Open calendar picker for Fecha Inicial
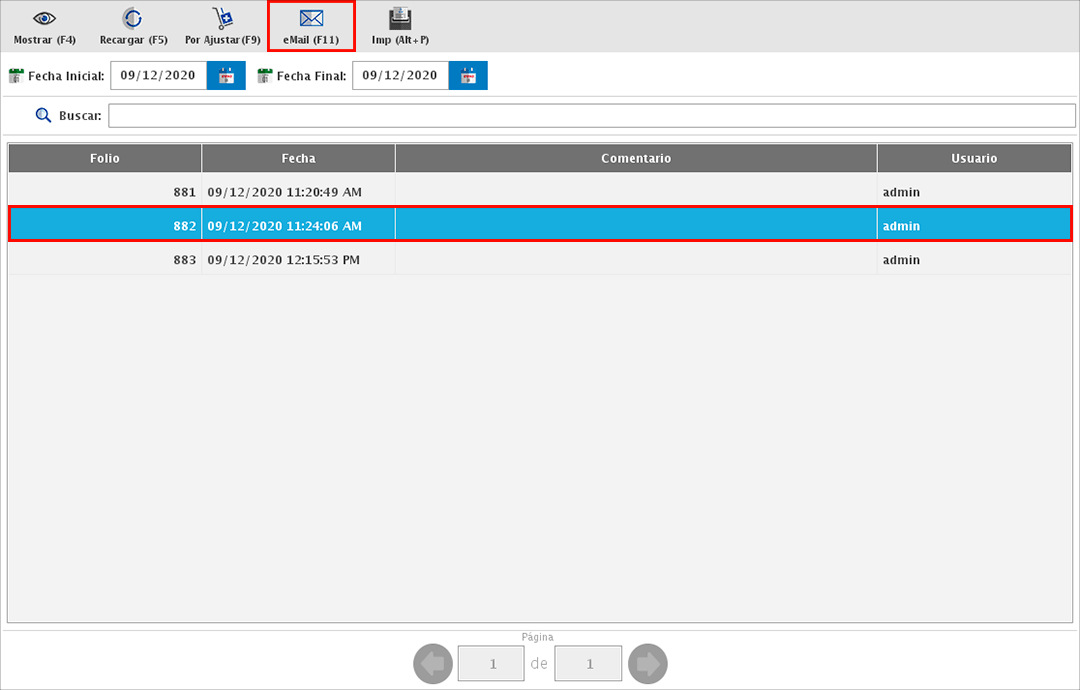 point(226,76)
